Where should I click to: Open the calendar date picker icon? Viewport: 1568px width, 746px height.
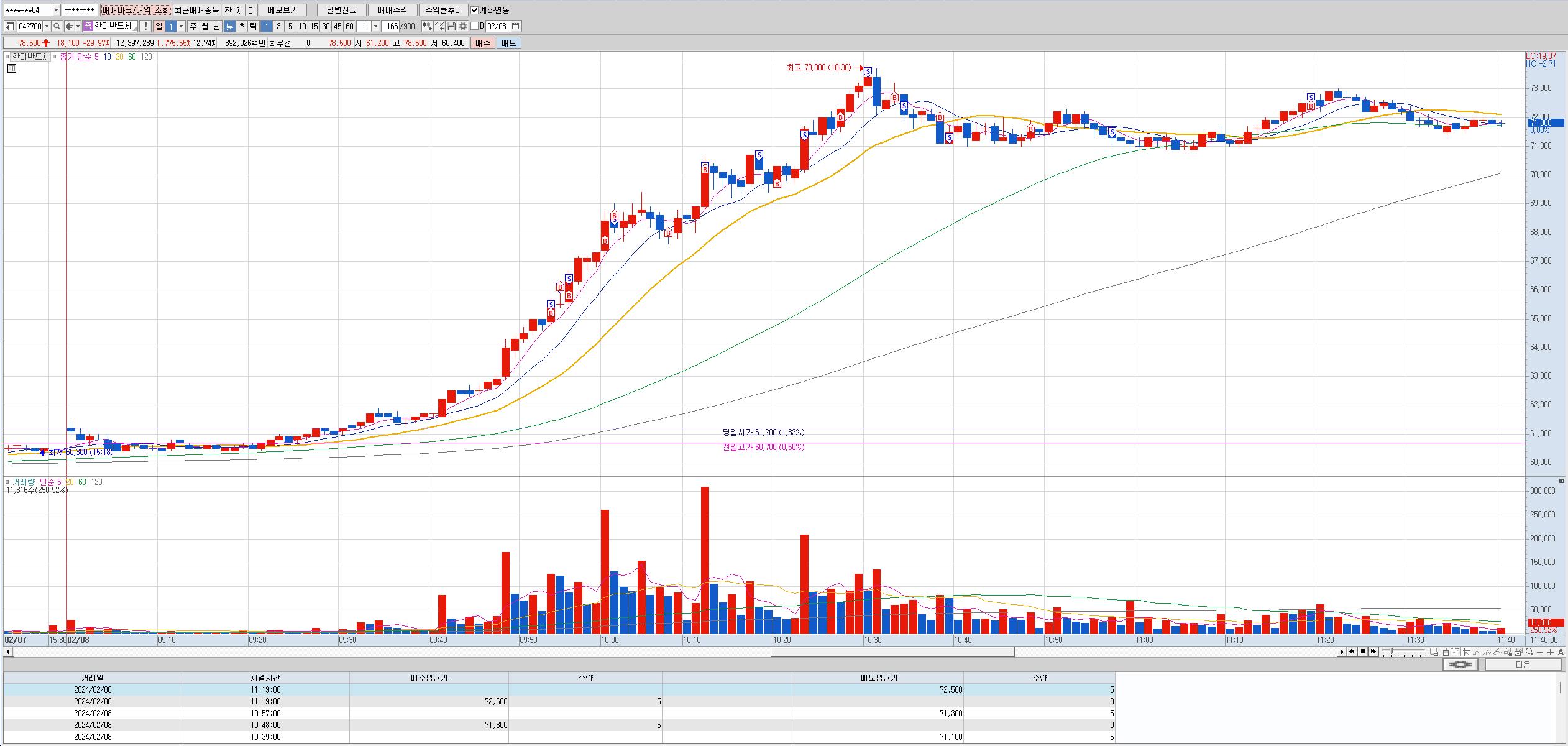[516, 26]
